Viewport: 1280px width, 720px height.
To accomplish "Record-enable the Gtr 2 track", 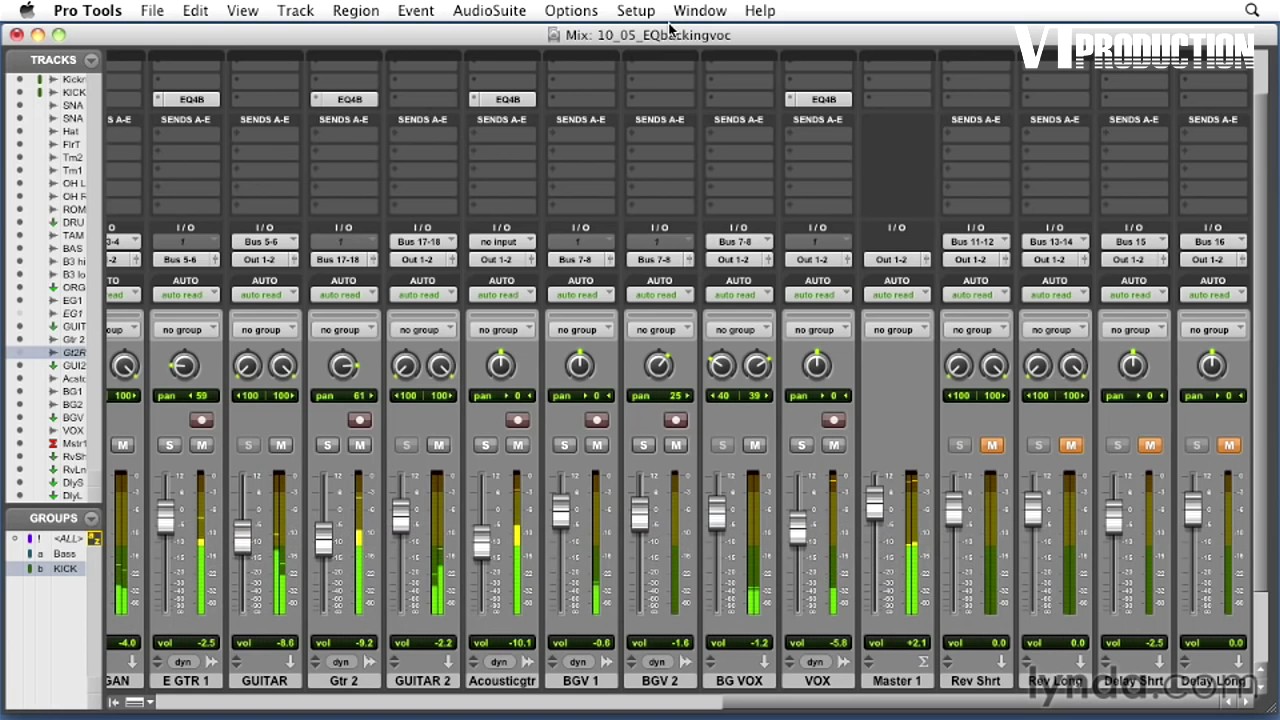I will pos(360,420).
